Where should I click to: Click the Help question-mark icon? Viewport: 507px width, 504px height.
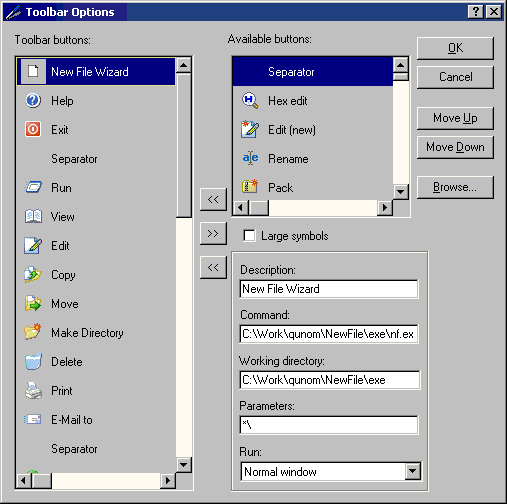coord(33,100)
